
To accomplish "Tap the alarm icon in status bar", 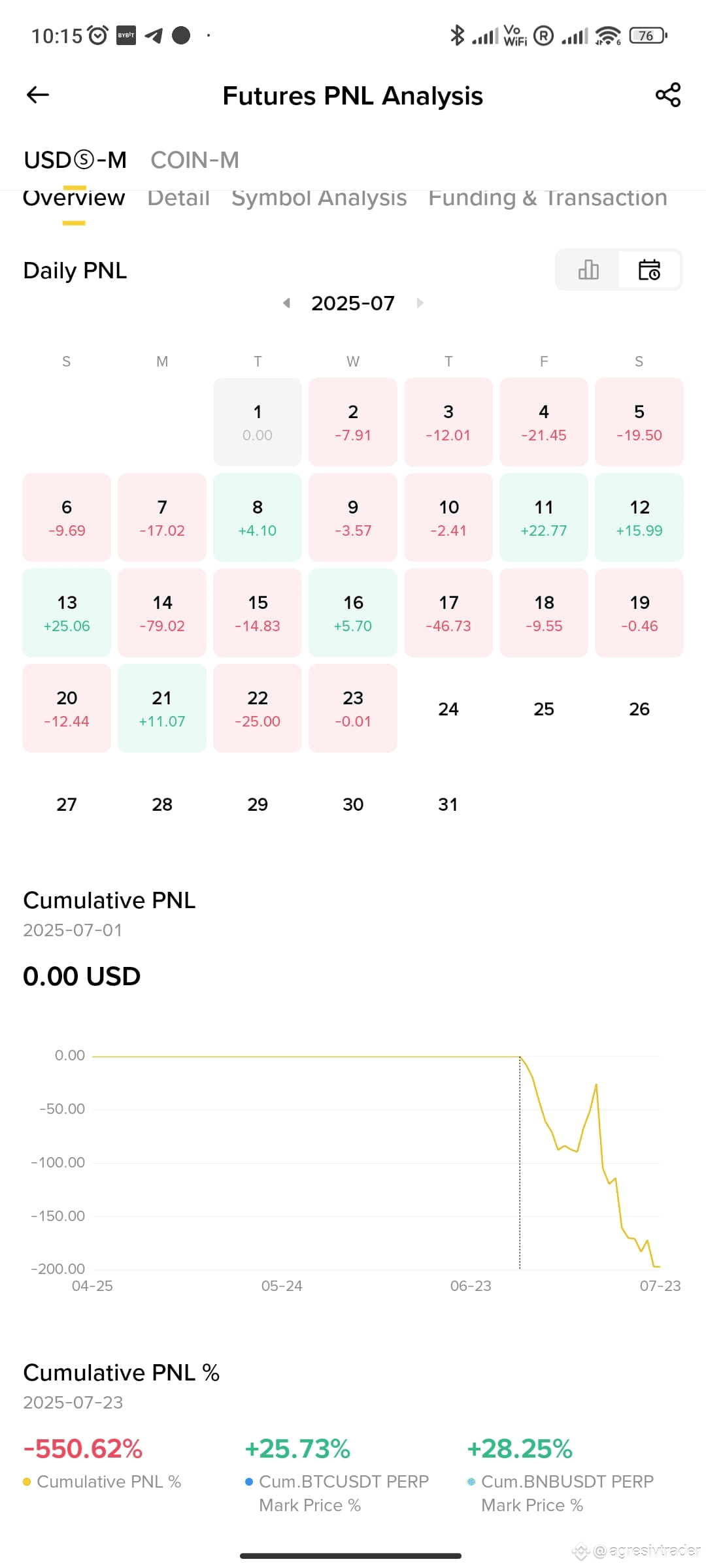I will (98, 35).
